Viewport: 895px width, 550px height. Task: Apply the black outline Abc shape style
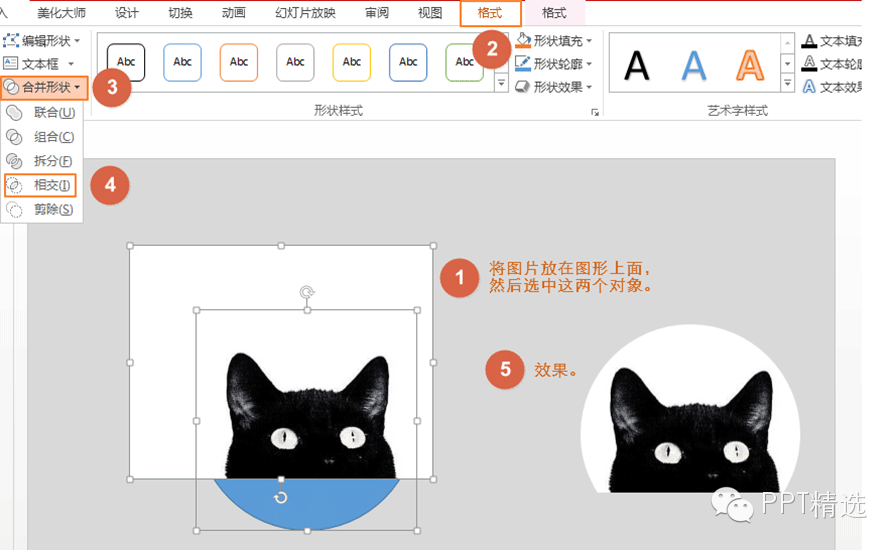(126, 62)
